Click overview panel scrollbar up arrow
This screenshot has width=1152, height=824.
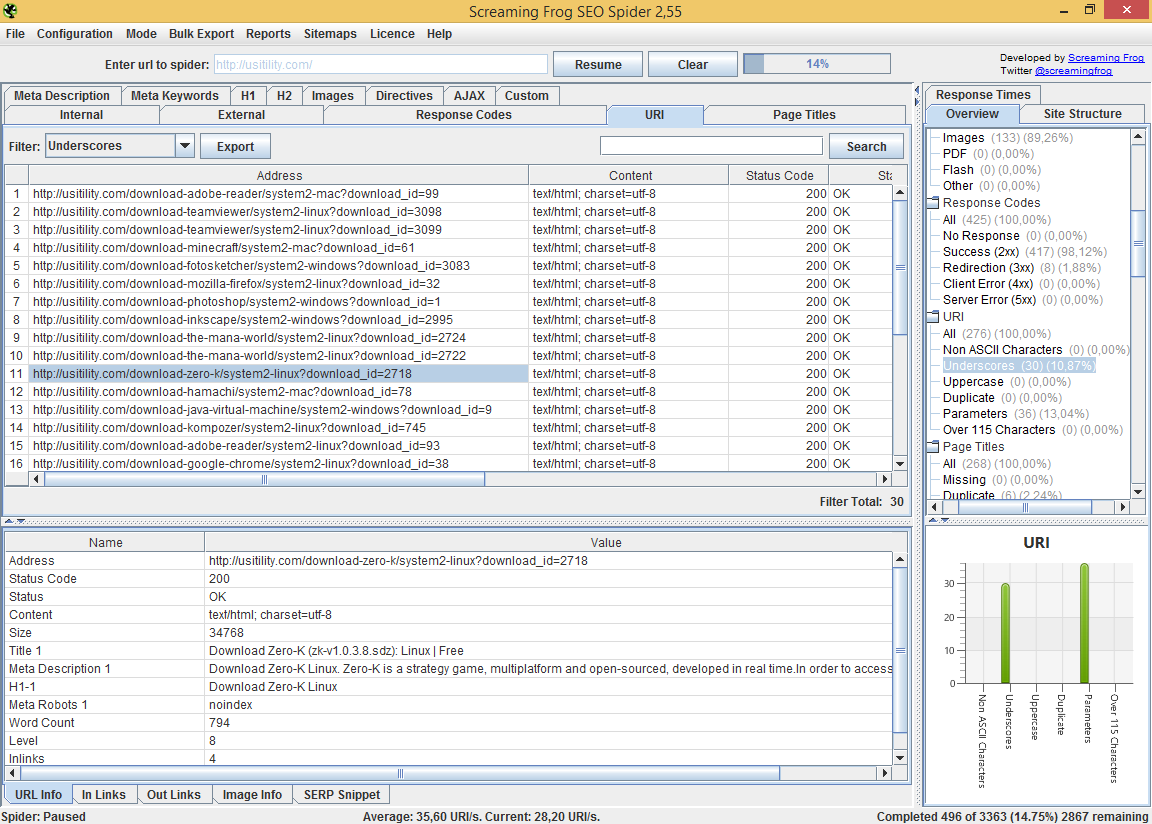point(1138,137)
